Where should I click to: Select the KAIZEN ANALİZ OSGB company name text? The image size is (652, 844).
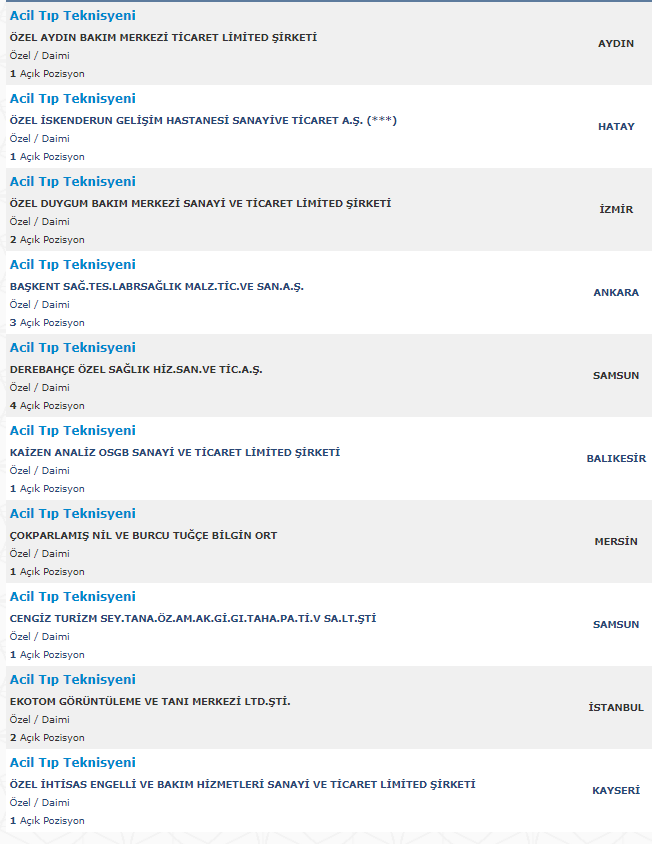[x=174, y=453]
